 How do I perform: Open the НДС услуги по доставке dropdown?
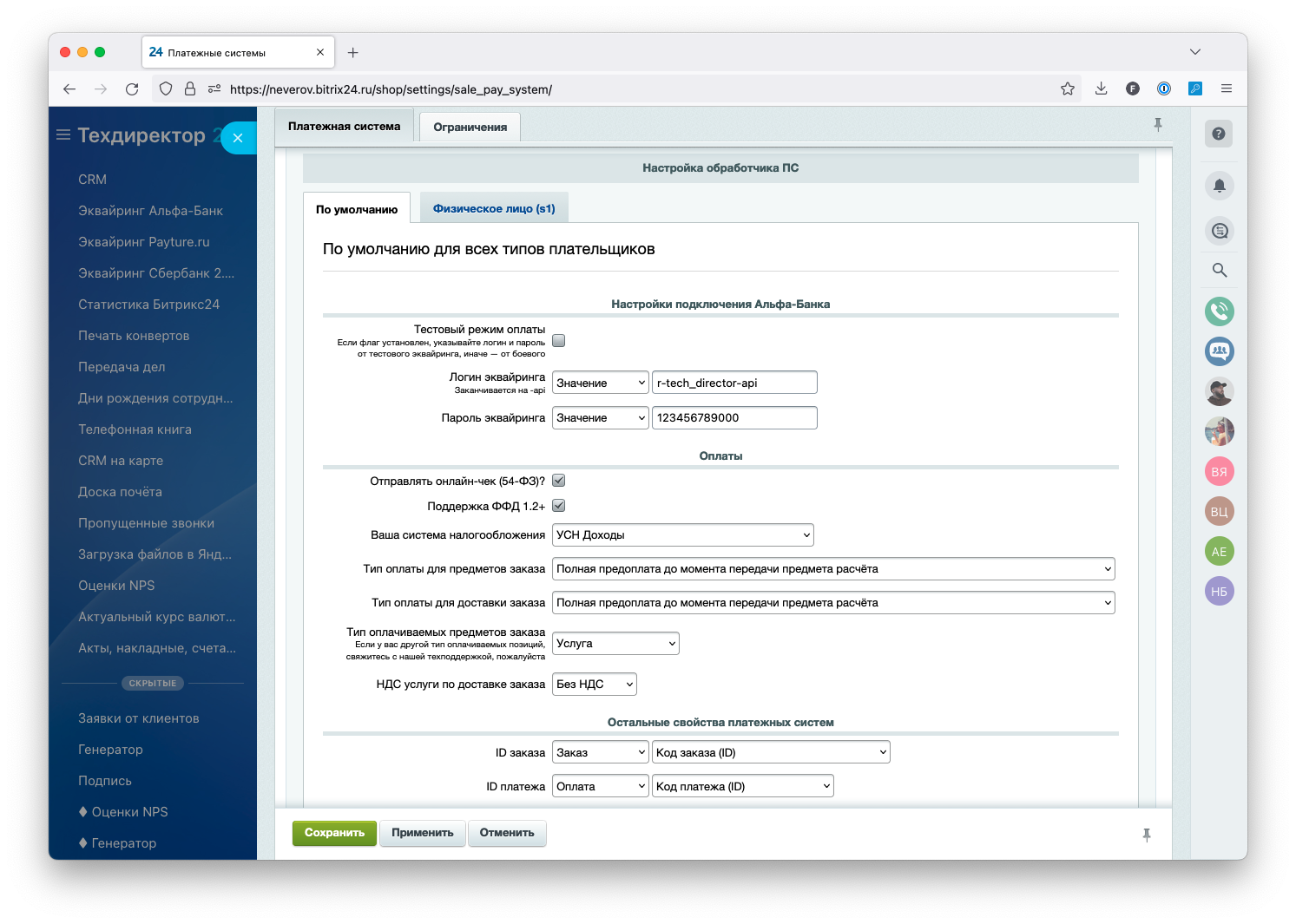coord(594,685)
